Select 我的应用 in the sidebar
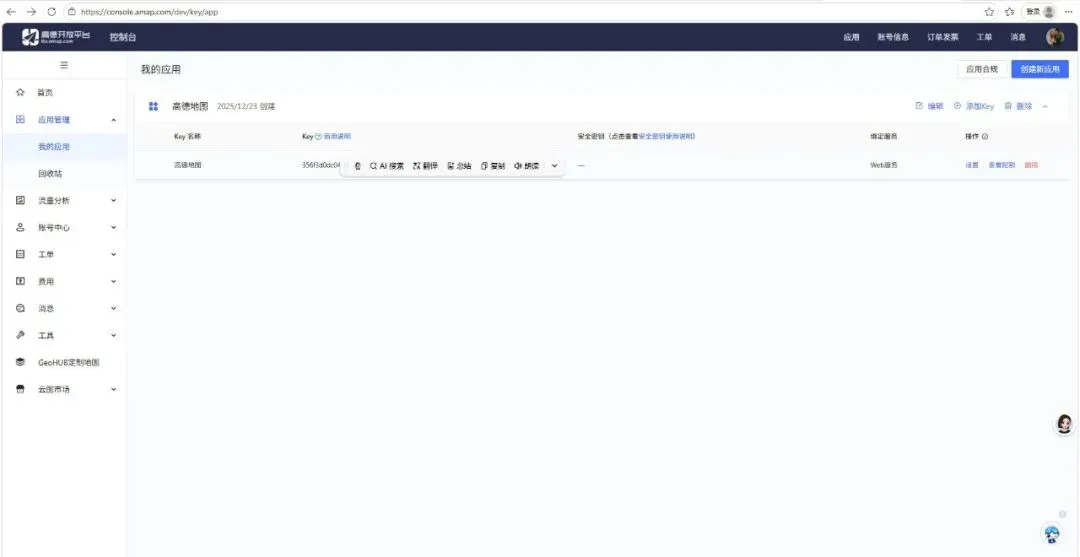Screen dimensions: 1080x557 tap(54, 147)
